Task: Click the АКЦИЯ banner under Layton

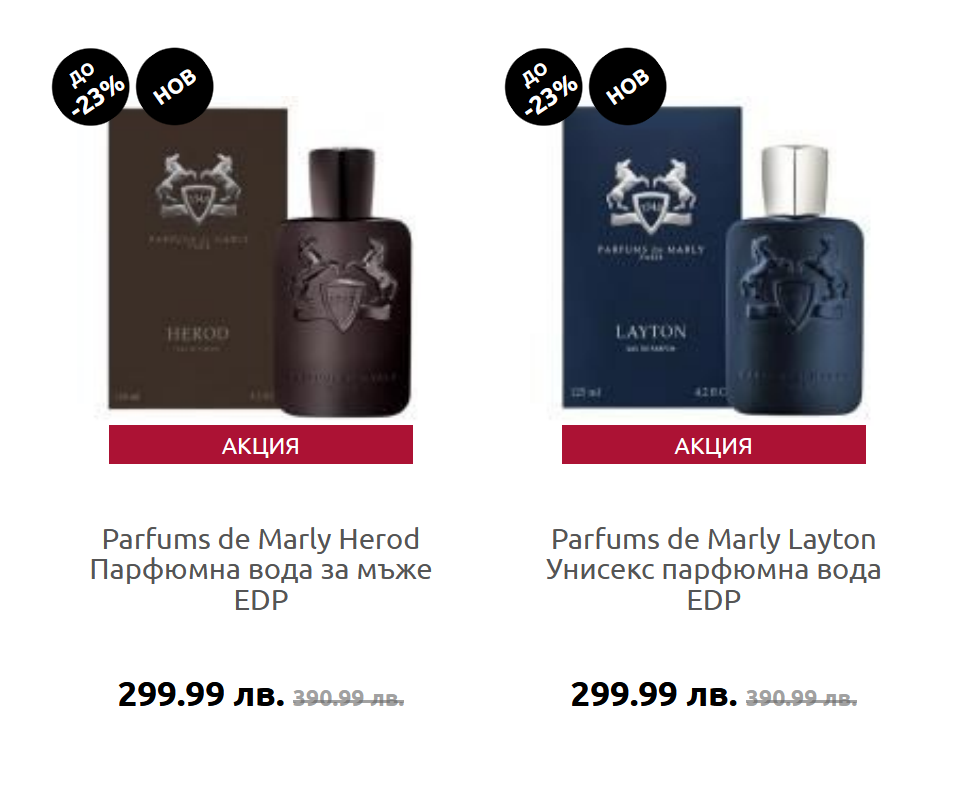Action: point(714,445)
